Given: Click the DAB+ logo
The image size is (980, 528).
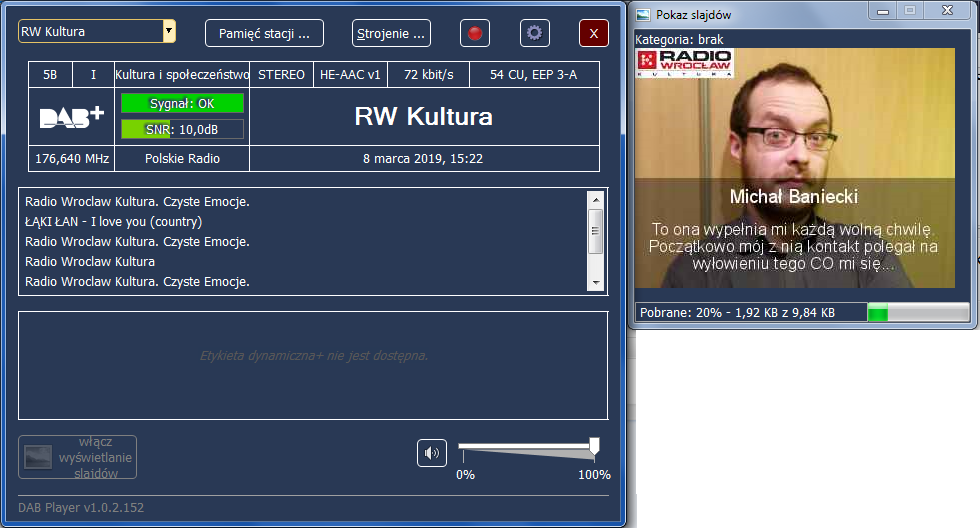Looking at the screenshot, I should (x=72, y=116).
